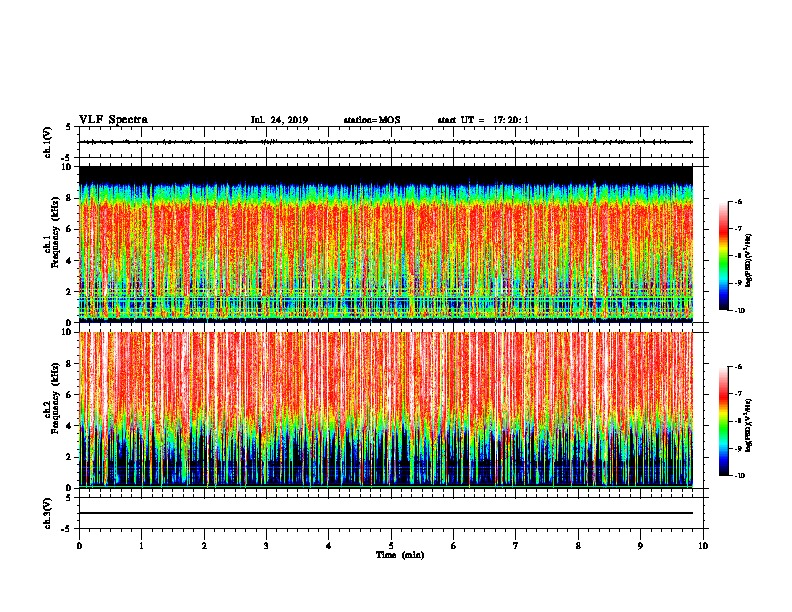
Task: Click the "ch.3(V)" axis label
Action: tap(48, 513)
